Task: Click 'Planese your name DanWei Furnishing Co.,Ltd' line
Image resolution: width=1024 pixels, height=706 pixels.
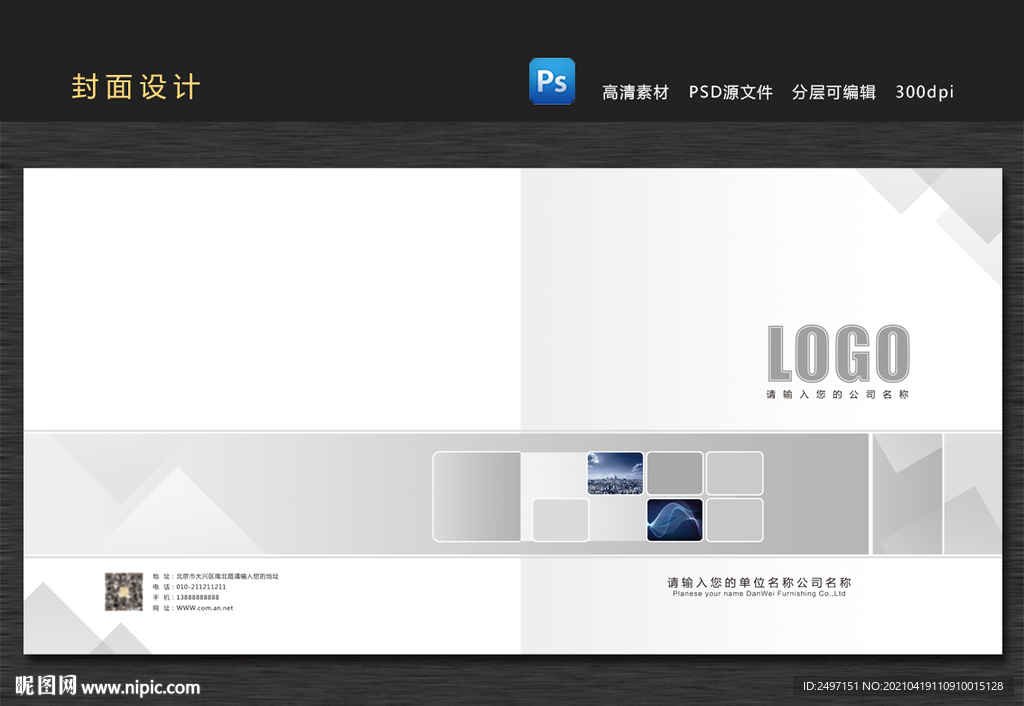Action: (759, 594)
